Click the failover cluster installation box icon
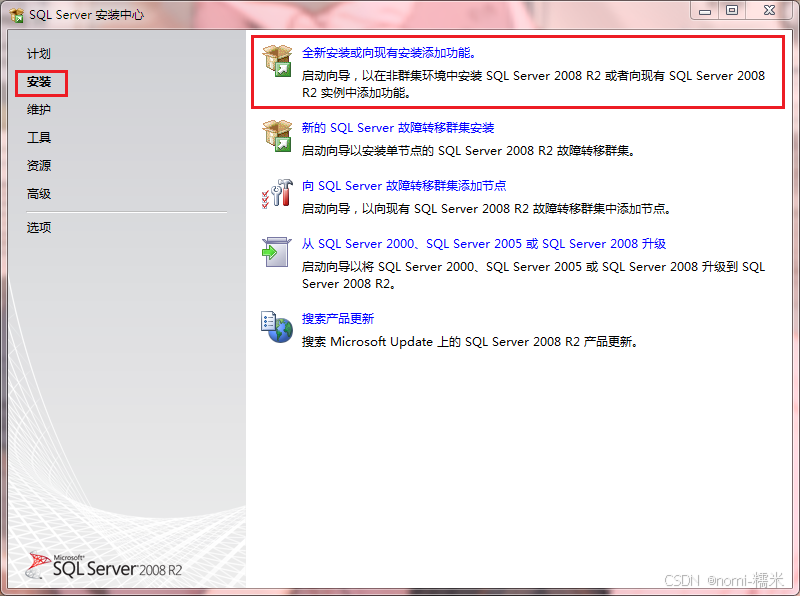The image size is (800, 596). (277, 136)
